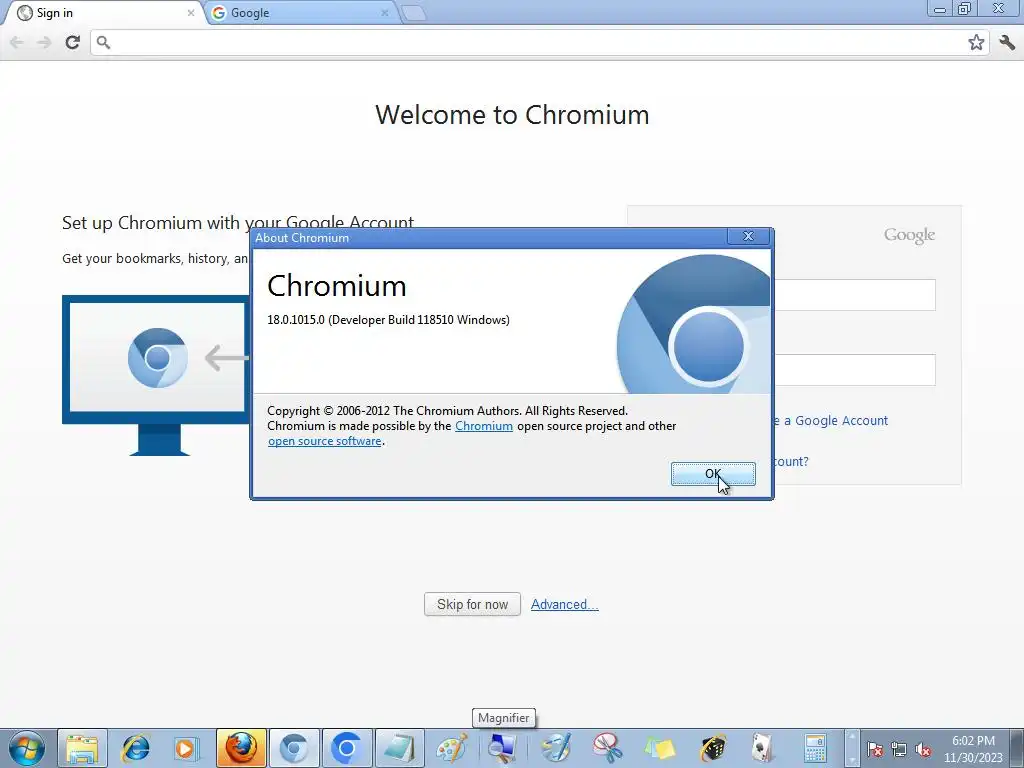Click OK in the About Chromium dialog
The image size is (1024, 768).
click(x=712, y=473)
